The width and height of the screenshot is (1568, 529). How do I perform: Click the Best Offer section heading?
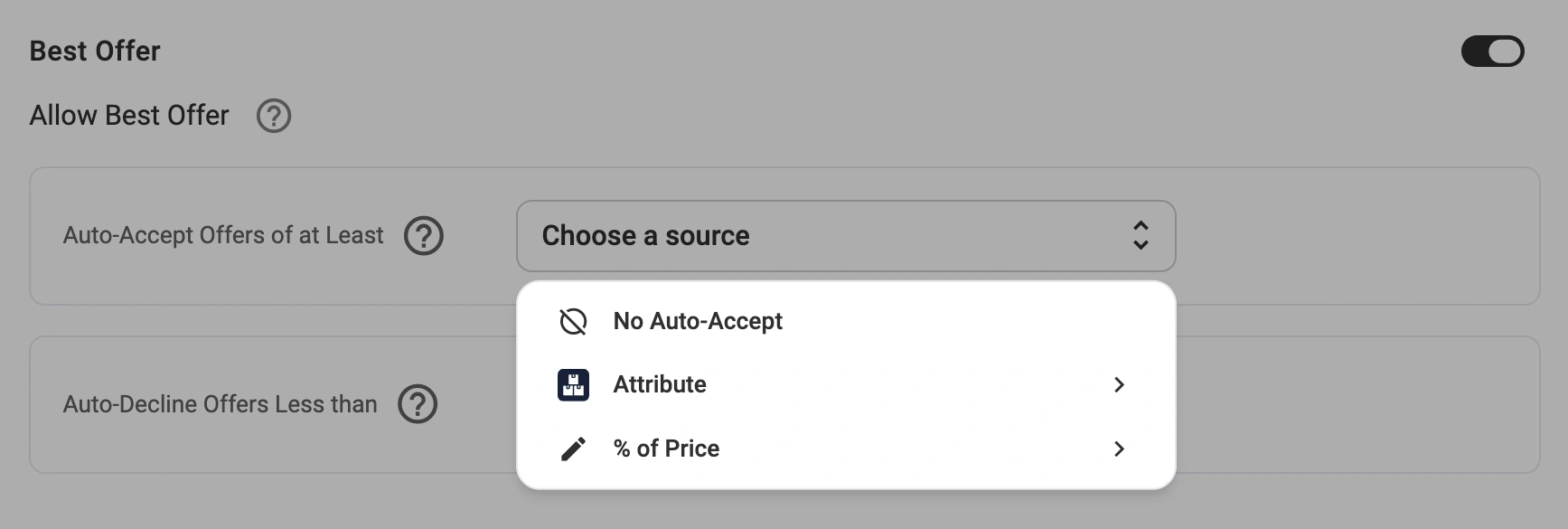[95, 52]
